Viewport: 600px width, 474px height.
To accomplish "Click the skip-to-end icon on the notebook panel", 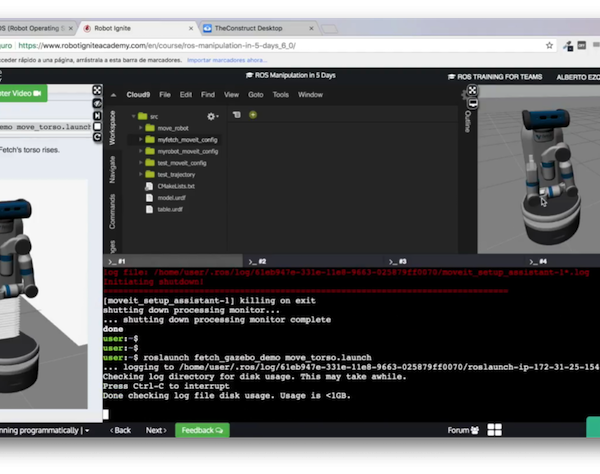I will coord(97,115).
